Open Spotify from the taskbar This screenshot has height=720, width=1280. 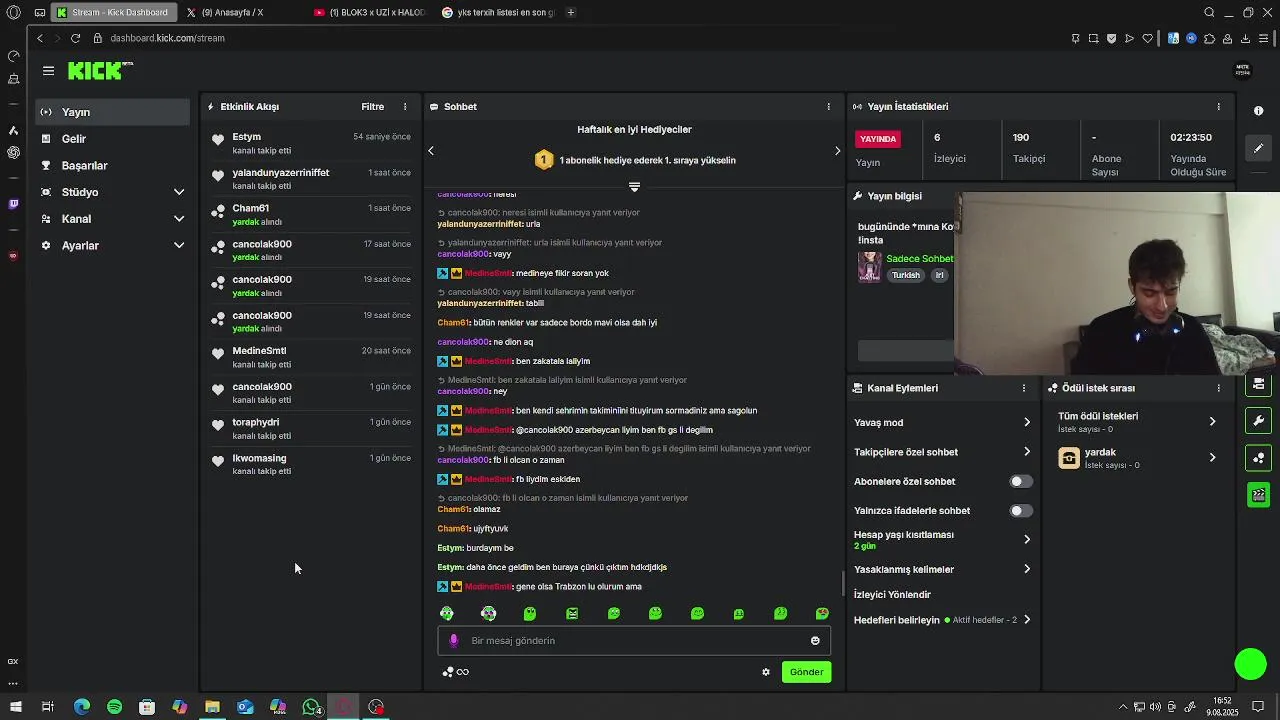(x=114, y=707)
